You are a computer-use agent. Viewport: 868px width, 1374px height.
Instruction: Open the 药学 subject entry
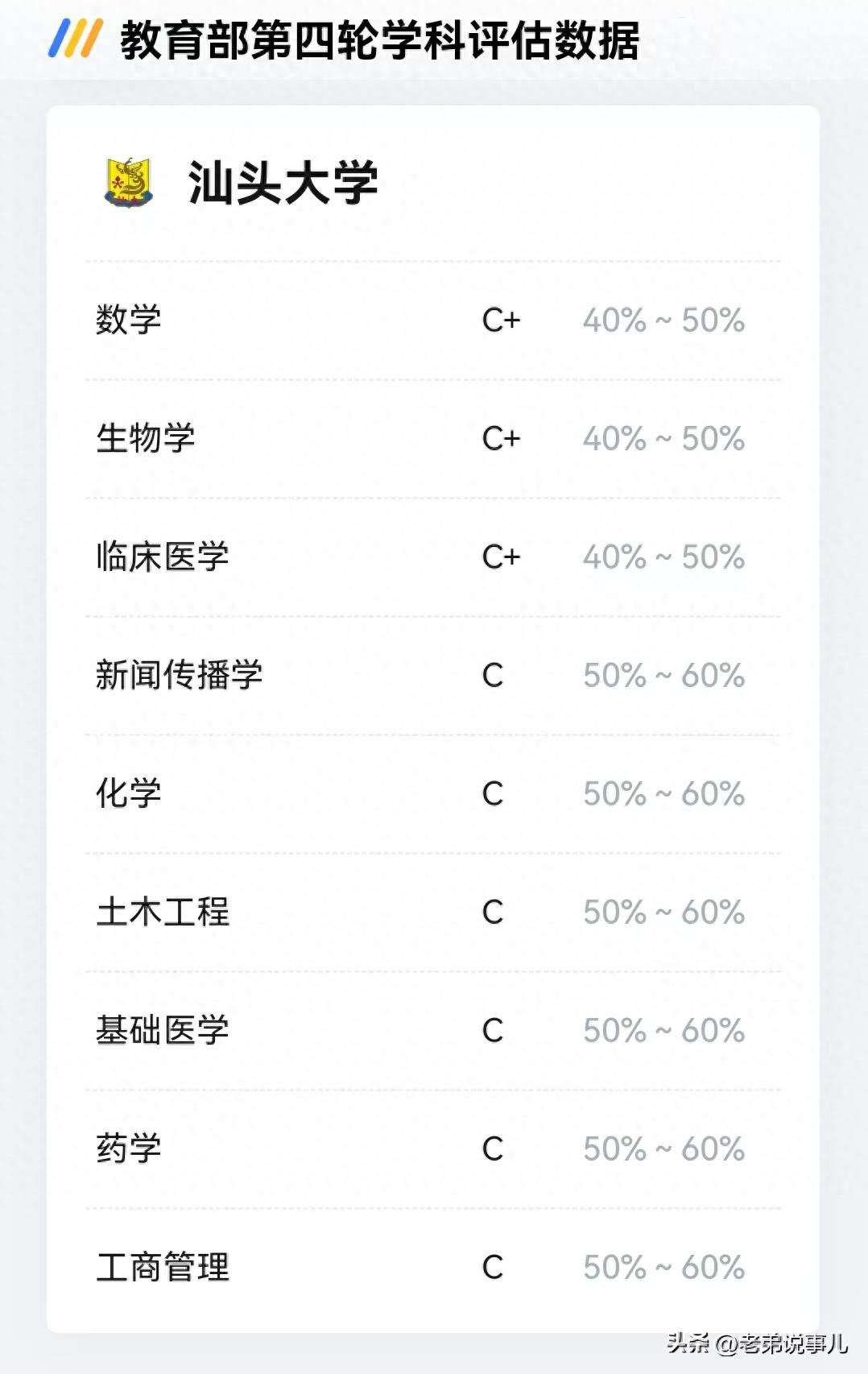(129, 1148)
